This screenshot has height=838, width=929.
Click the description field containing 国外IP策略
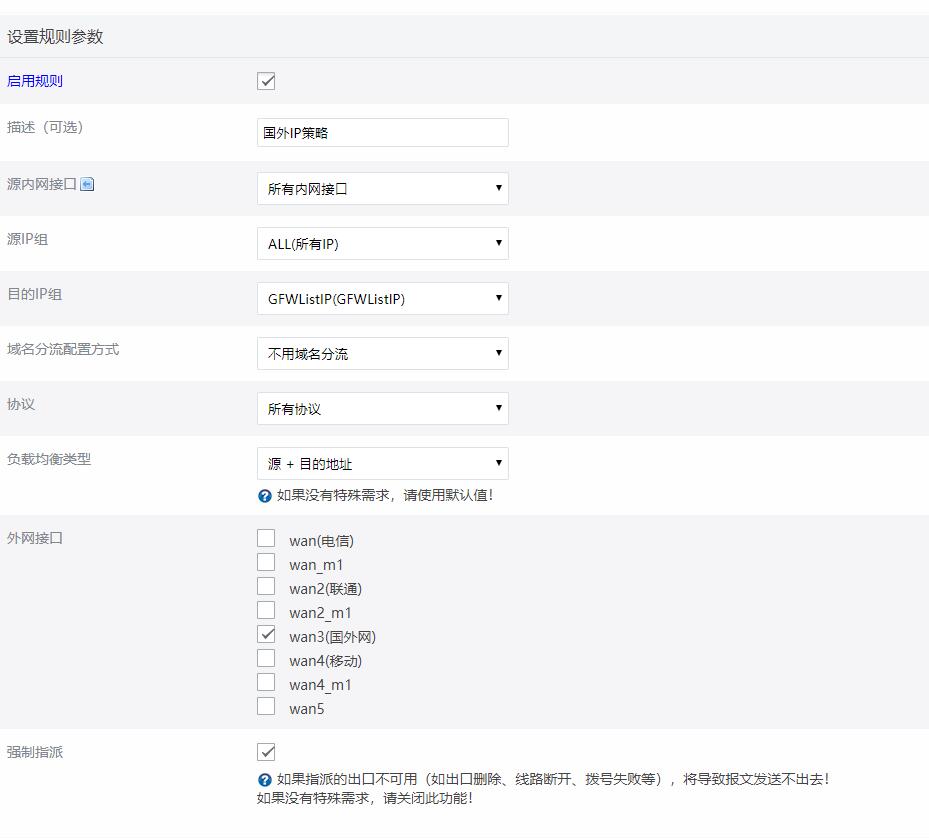click(383, 133)
